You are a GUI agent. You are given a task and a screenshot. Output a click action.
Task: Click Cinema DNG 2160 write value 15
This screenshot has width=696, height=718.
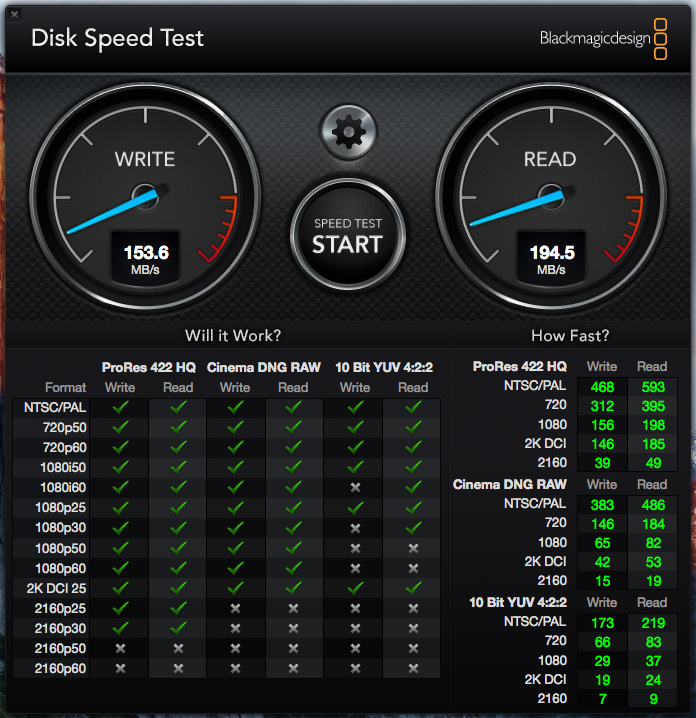tap(603, 581)
